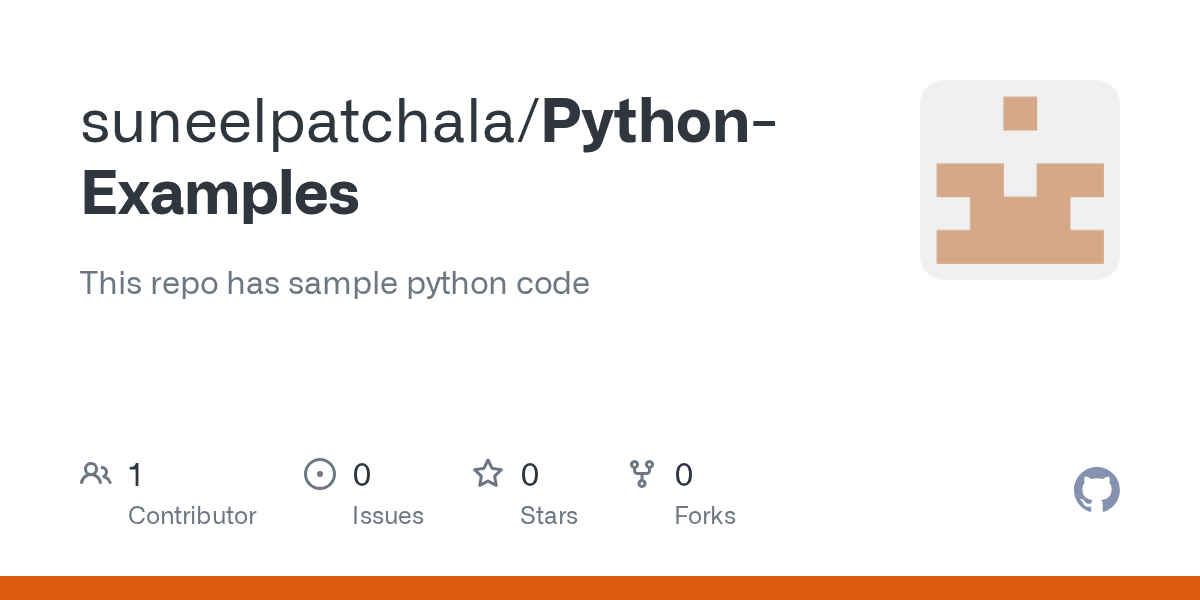The height and width of the screenshot is (600, 1200).
Task: Click the Forks branch icon
Action: pos(641,473)
